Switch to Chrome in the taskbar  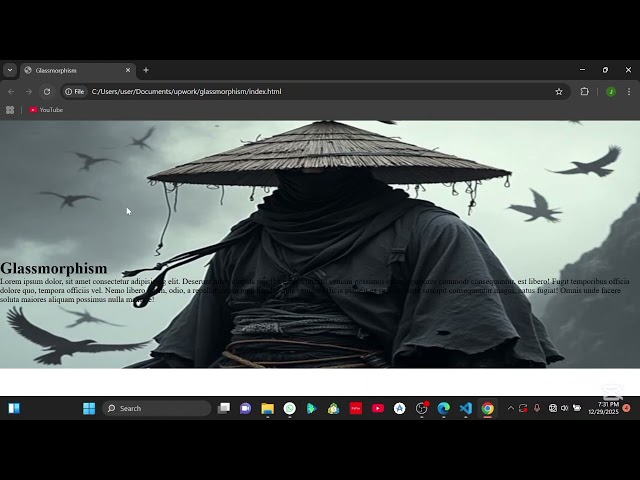click(x=487, y=408)
